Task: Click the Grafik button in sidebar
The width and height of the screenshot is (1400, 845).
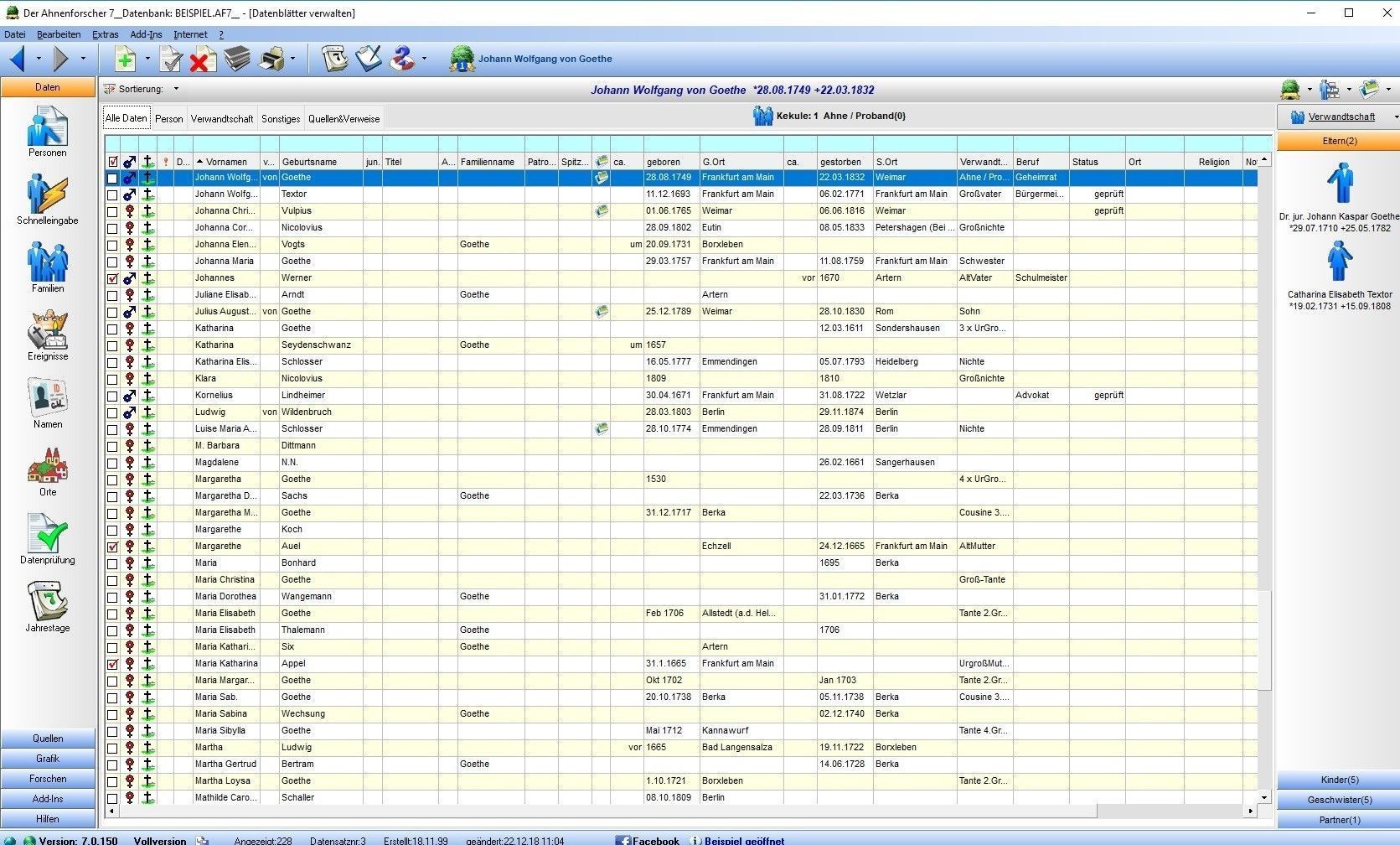Action: point(48,759)
